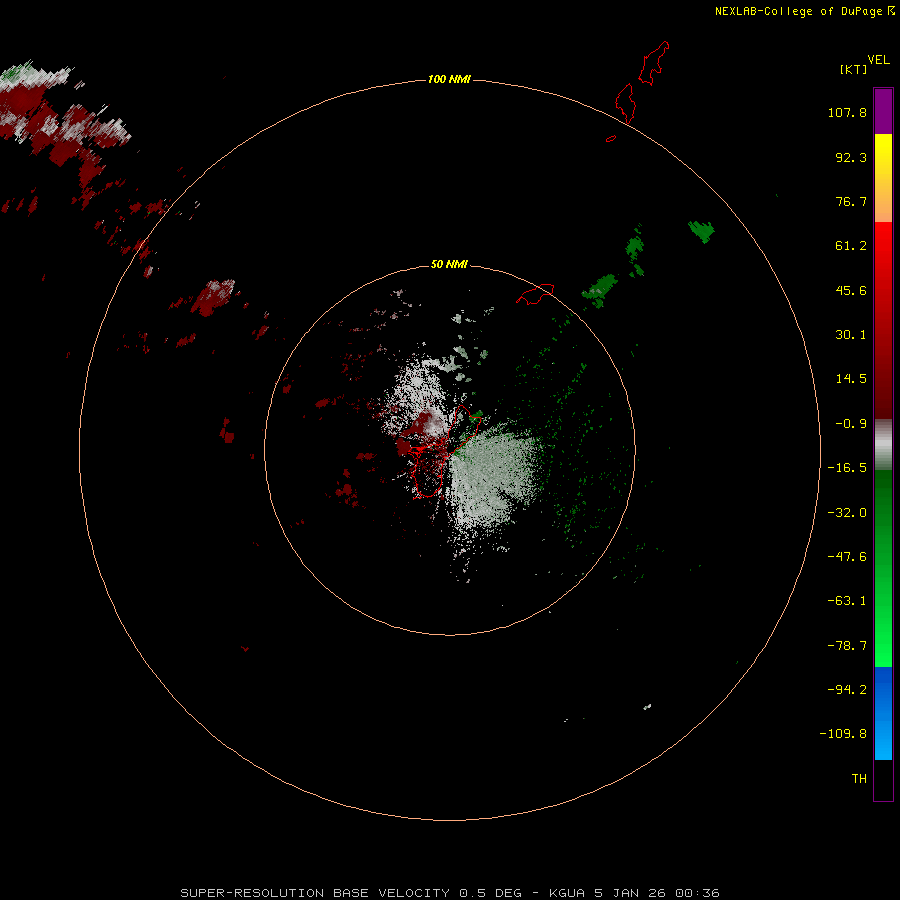The image size is (900, 900).
Task: Click the -47.6 legend value
Action: coord(847,557)
